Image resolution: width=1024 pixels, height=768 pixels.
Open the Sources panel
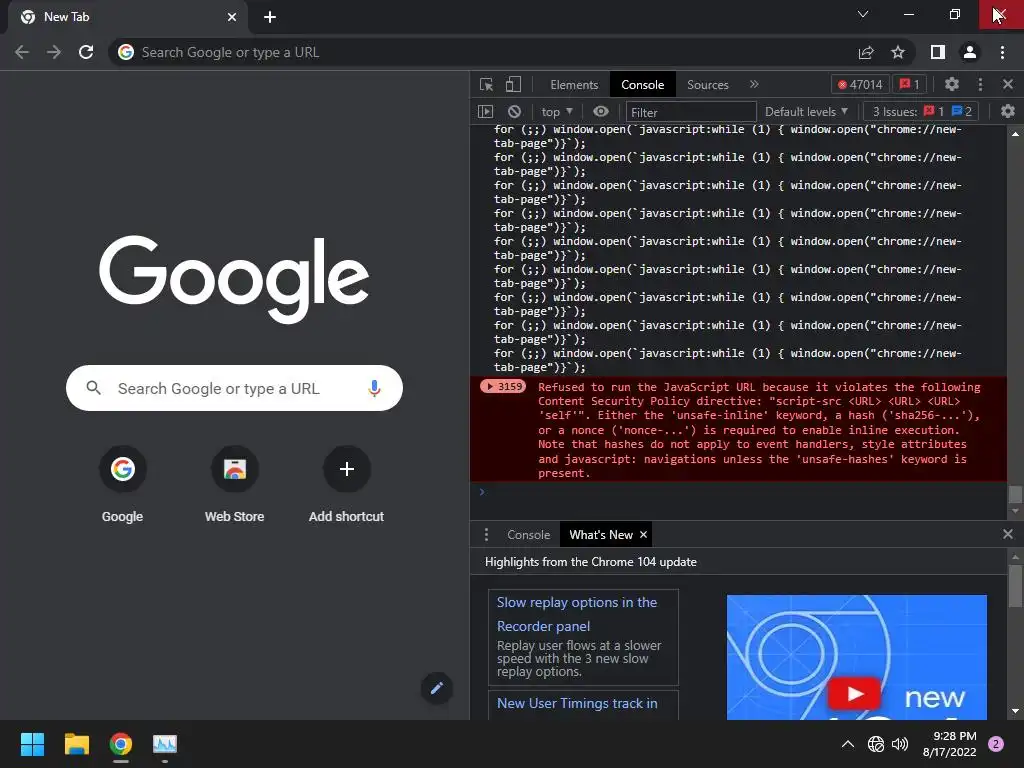click(x=707, y=85)
